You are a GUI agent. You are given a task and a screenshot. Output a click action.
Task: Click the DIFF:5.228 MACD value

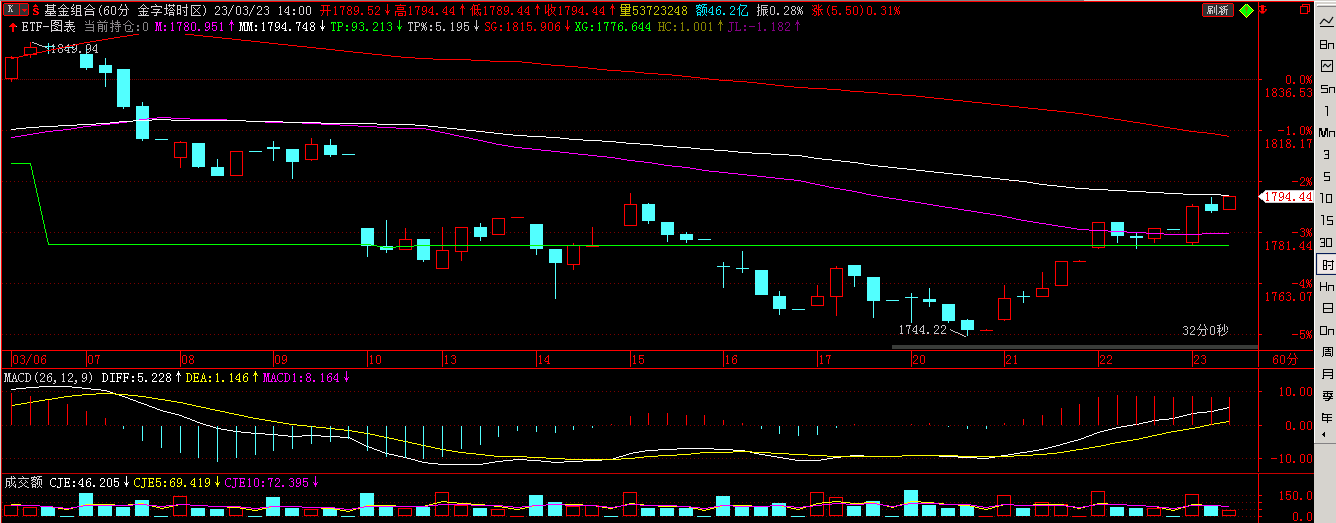[x=136, y=377]
